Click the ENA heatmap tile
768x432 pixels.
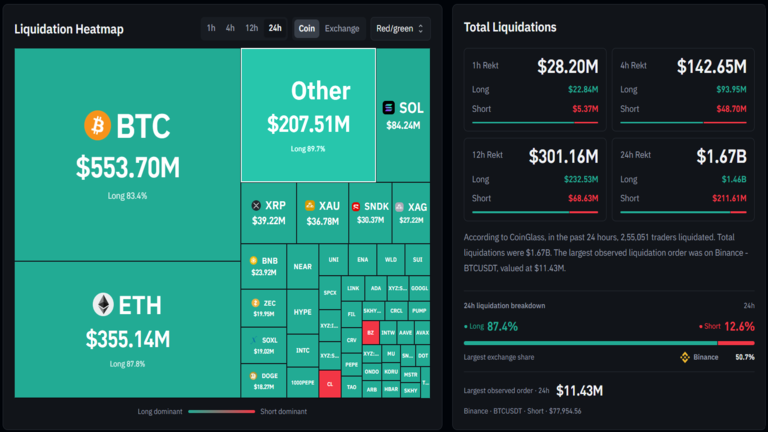click(362, 260)
